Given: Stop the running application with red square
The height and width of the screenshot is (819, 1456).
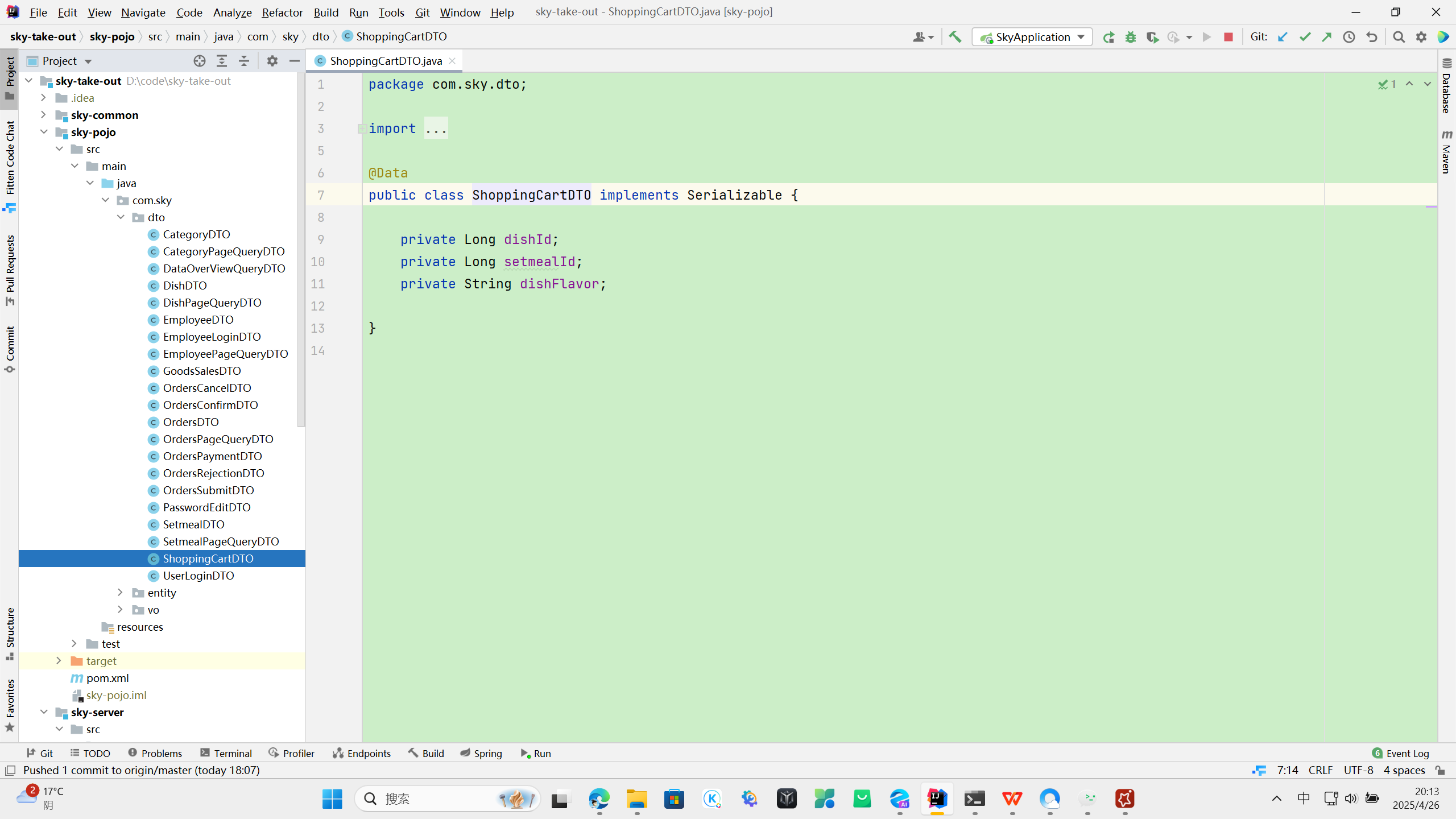Looking at the screenshot, I should click(x=1228, y=37).
